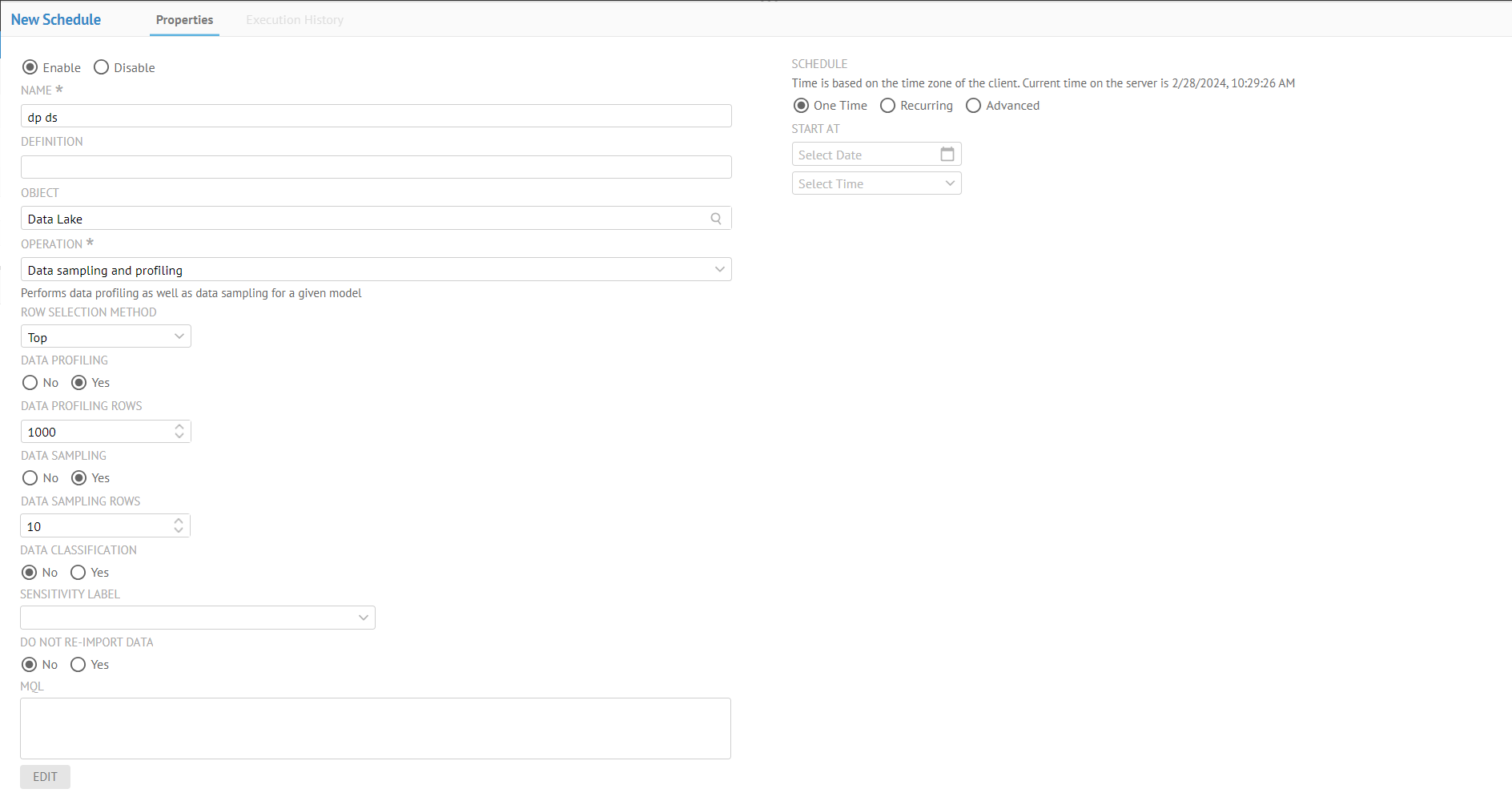Set Data Profiling to No
This screenshot has width=1512, height=801.
30,383
